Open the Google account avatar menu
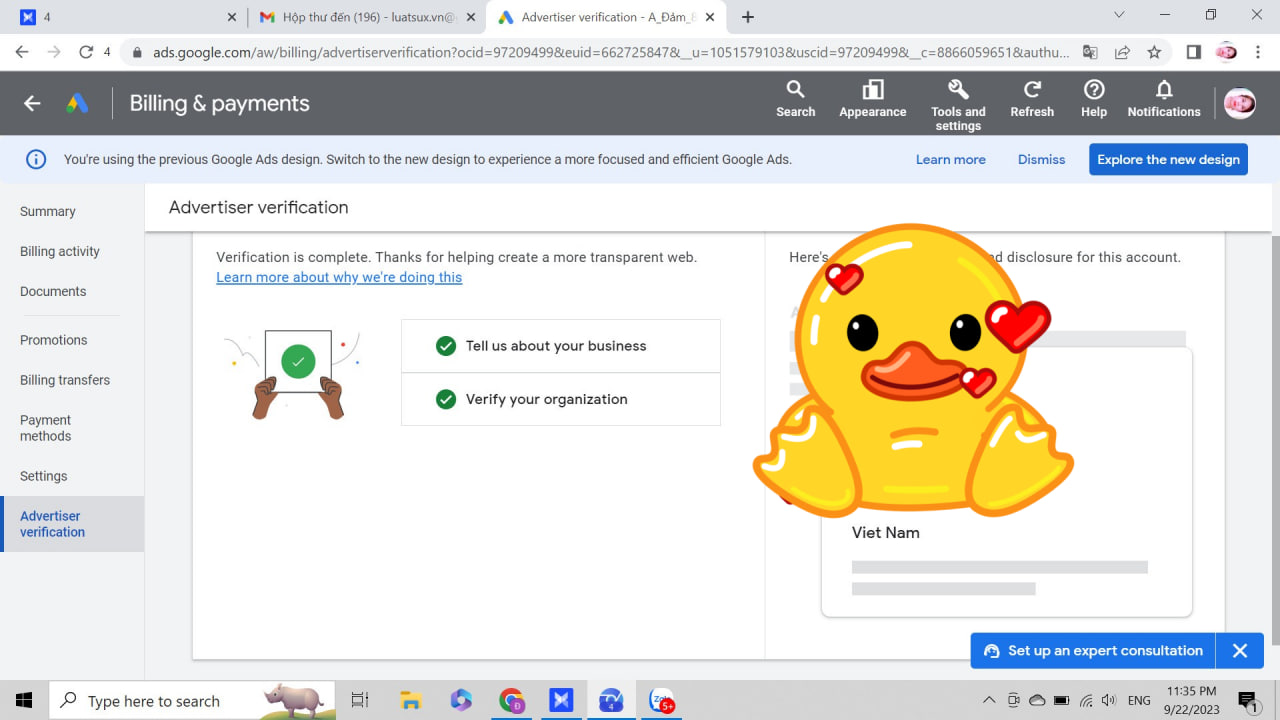This screenshot has width=1280, height=720. 1240,103
